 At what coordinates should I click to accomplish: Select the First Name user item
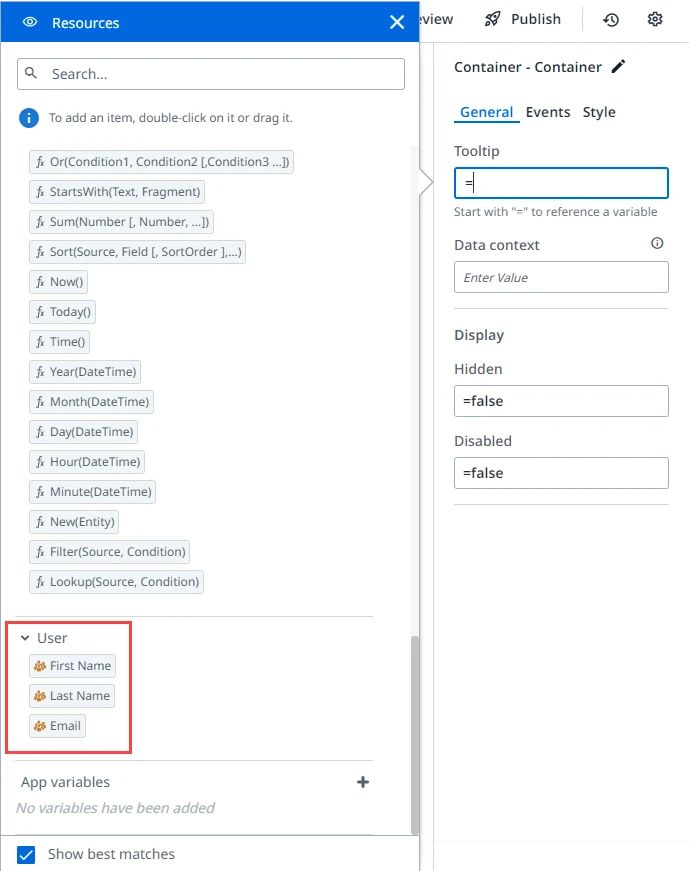[73, 666]
